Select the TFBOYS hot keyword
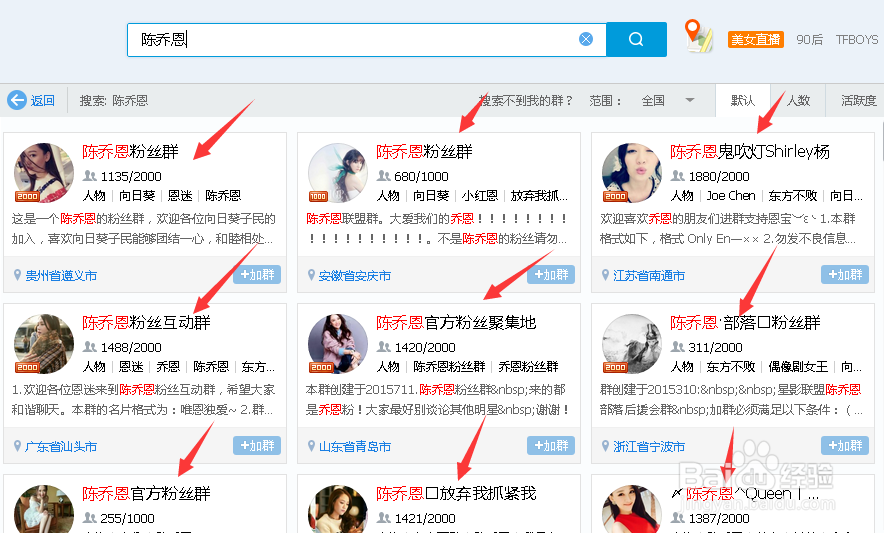 click(x=857, y=39)
